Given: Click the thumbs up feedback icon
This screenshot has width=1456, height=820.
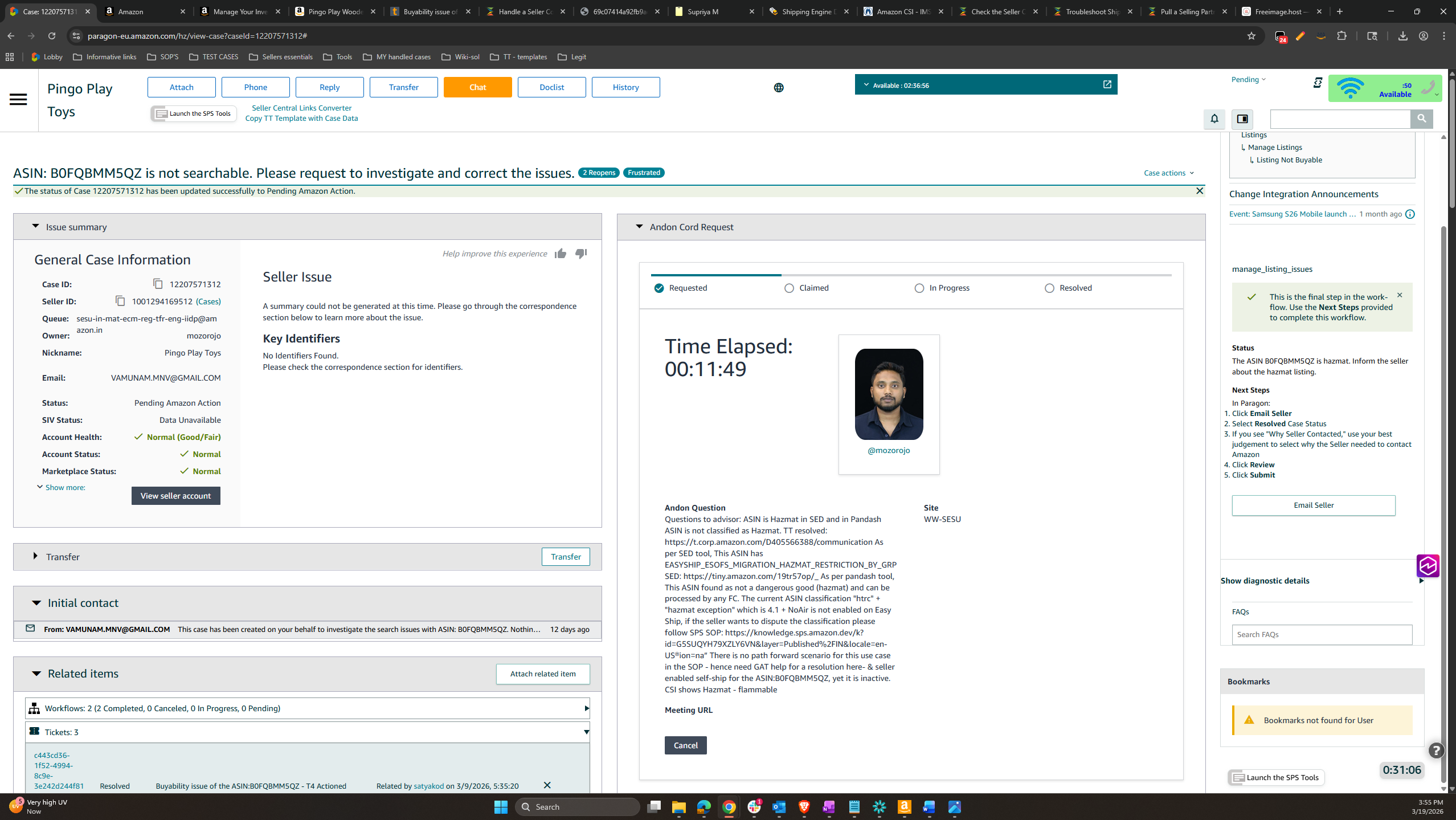Looking at the screenshot, I should pyautogui.click(x=561, y=254).
